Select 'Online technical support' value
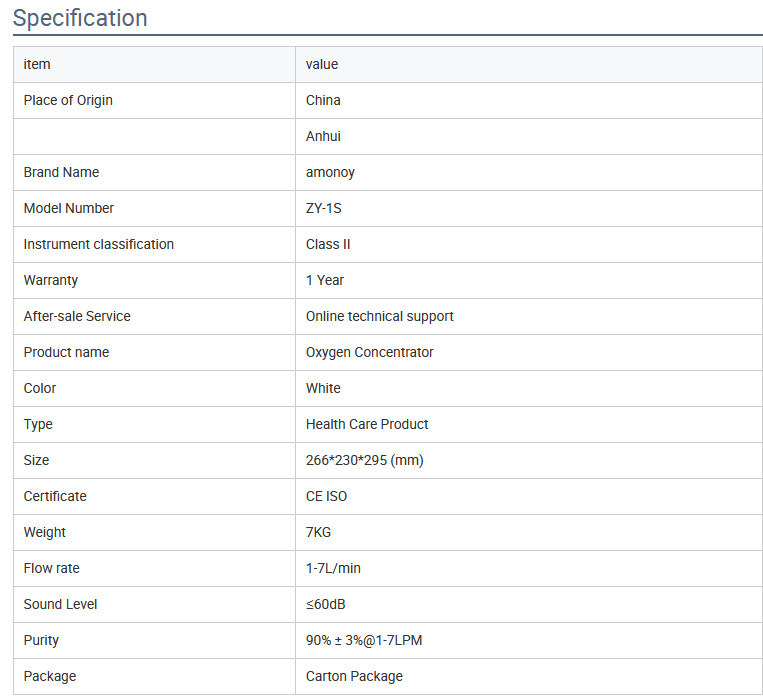This screenshot has width=763, height=696. click(379, 316)
